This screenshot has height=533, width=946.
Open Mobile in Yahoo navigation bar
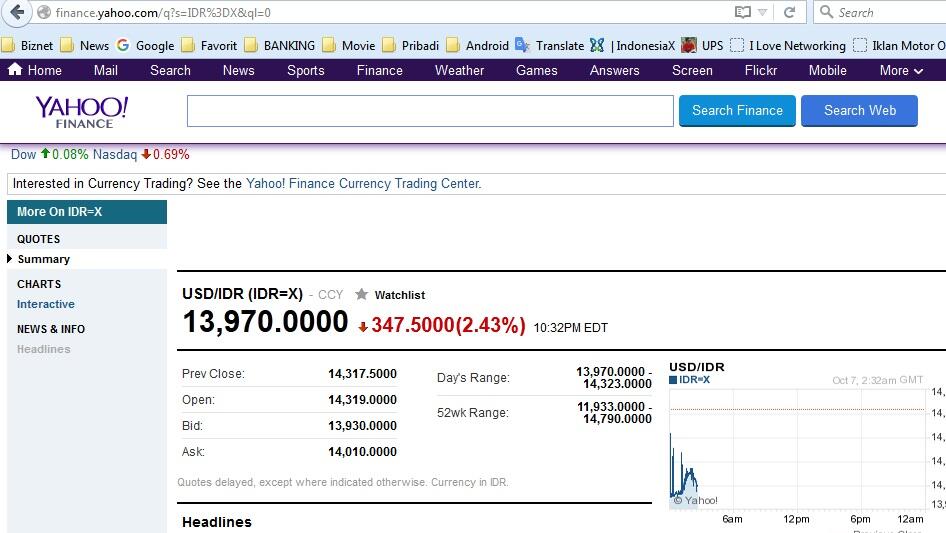827,70
